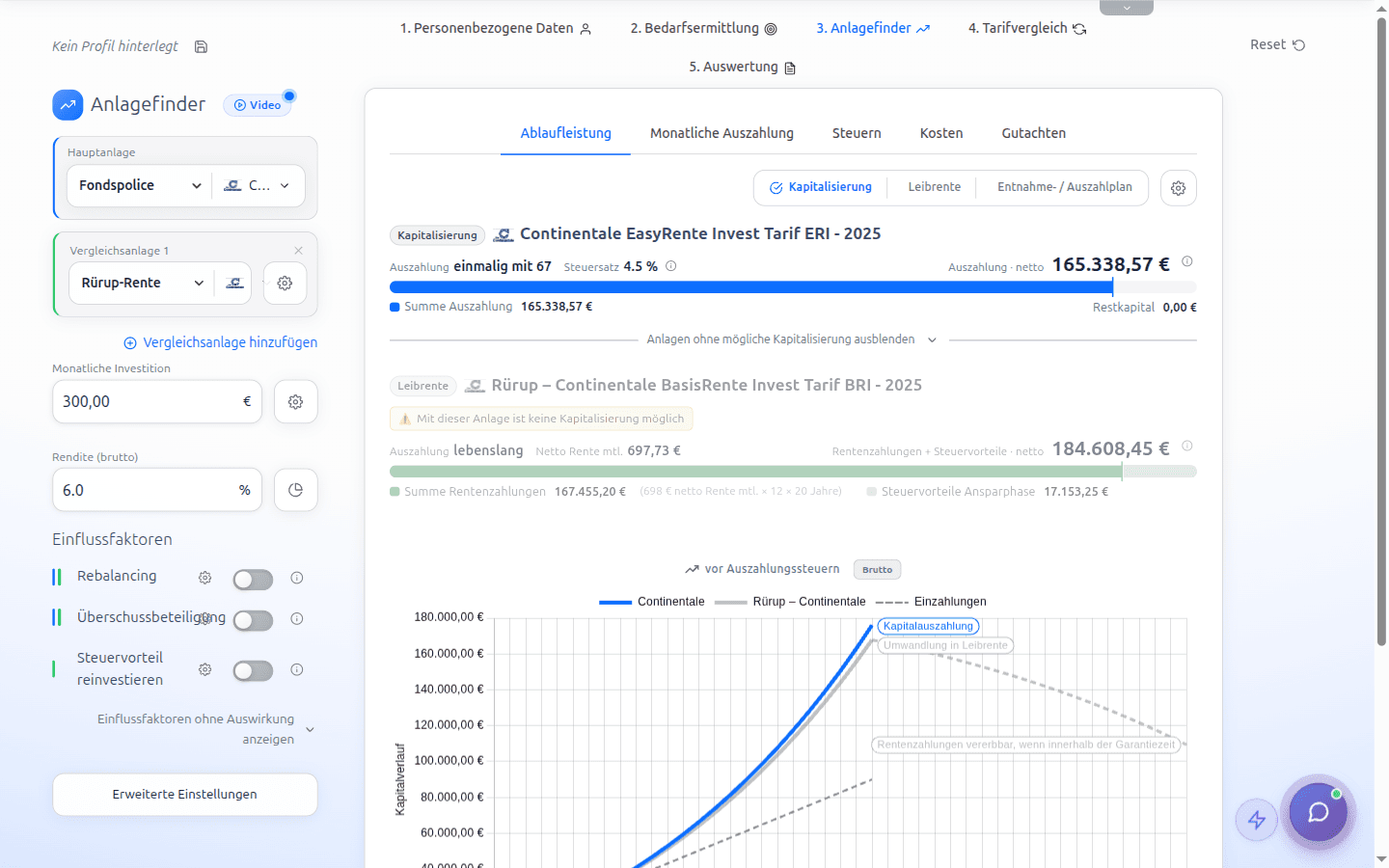Show the Rebalancing info icon
This screenshot has width=1389, height=868.
297,578
